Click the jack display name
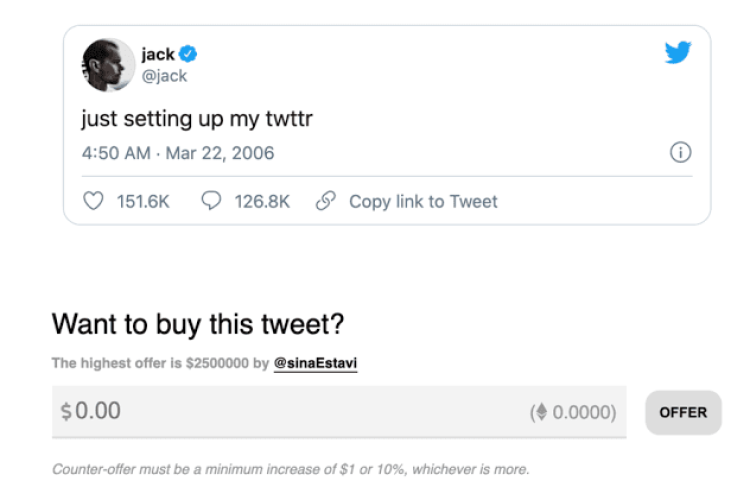This screenshot has height=500, width=750. point(158,55)
